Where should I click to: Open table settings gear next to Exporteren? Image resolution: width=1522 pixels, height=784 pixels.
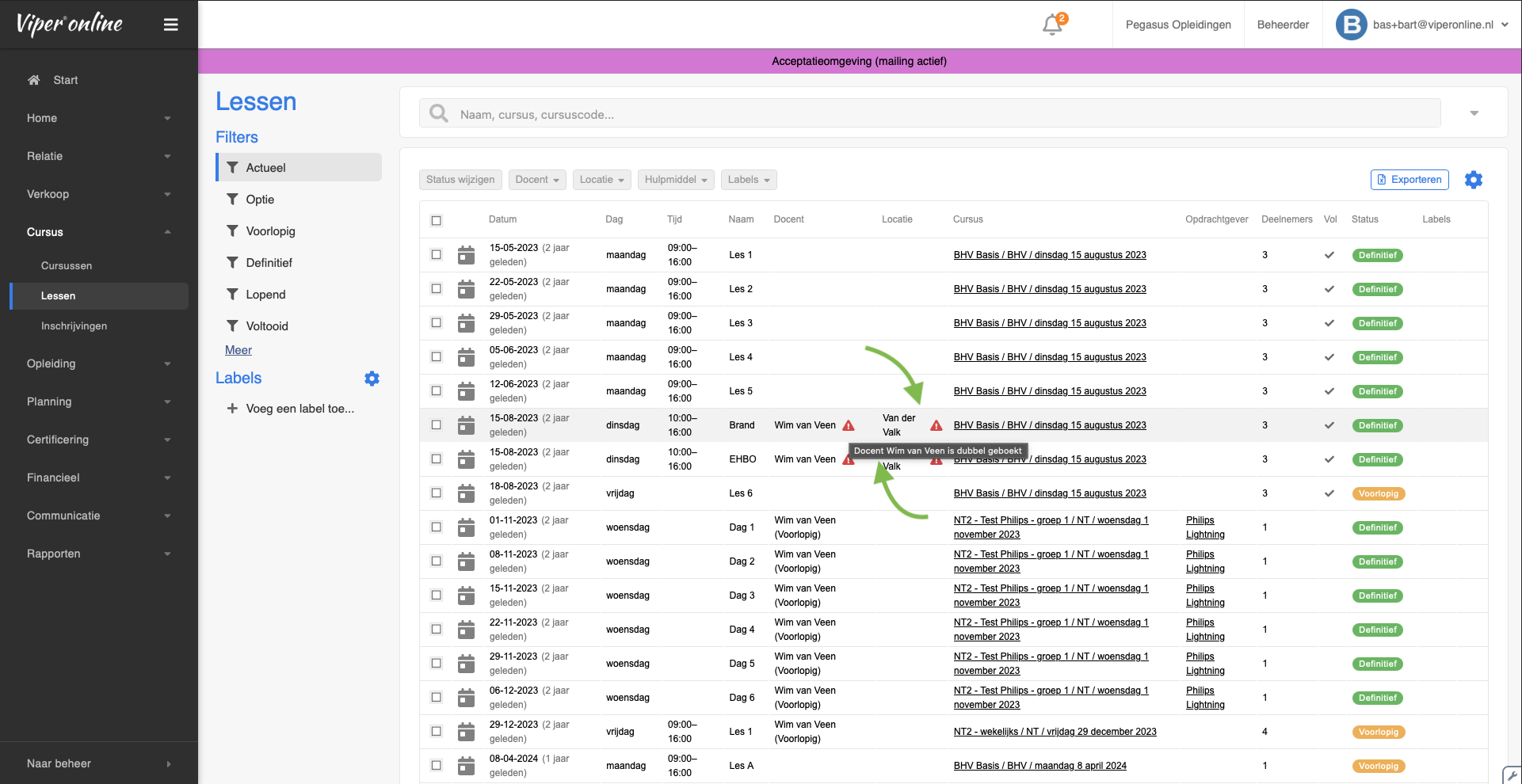(x=1473, y=180)
